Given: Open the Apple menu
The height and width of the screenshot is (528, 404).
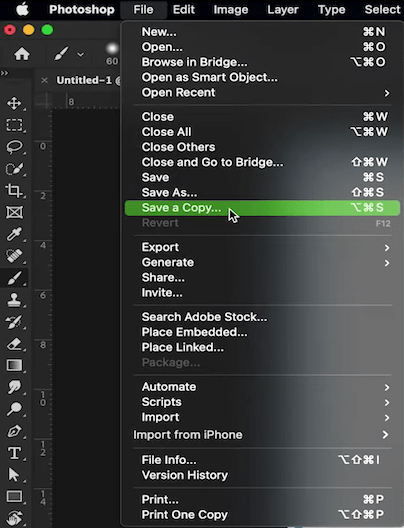Looking at the screenshot, I should [x=23, y=9].
